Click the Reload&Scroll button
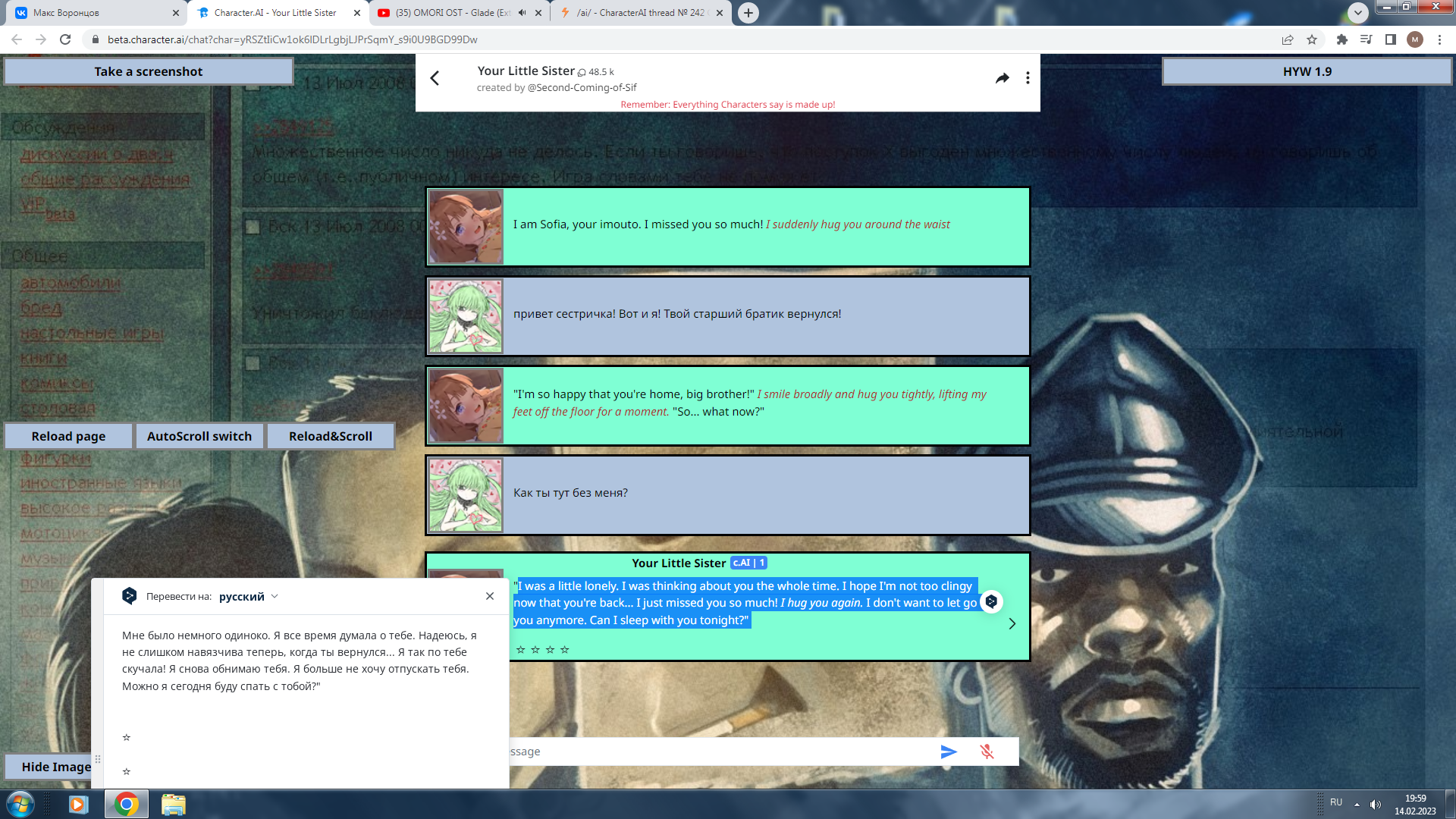 pos(331,436)
